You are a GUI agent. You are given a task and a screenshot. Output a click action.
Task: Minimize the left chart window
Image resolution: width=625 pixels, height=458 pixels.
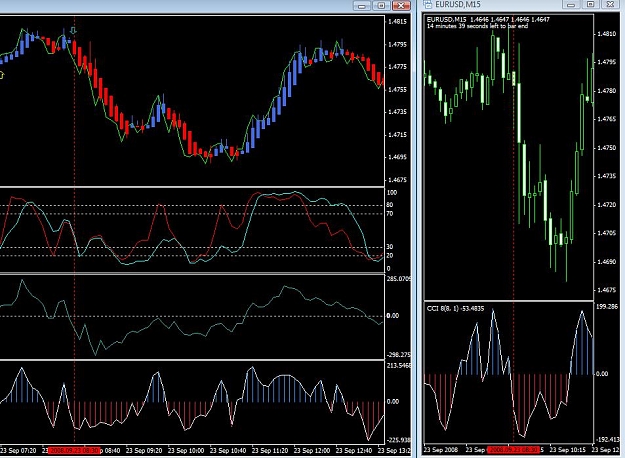coord(362,6)
